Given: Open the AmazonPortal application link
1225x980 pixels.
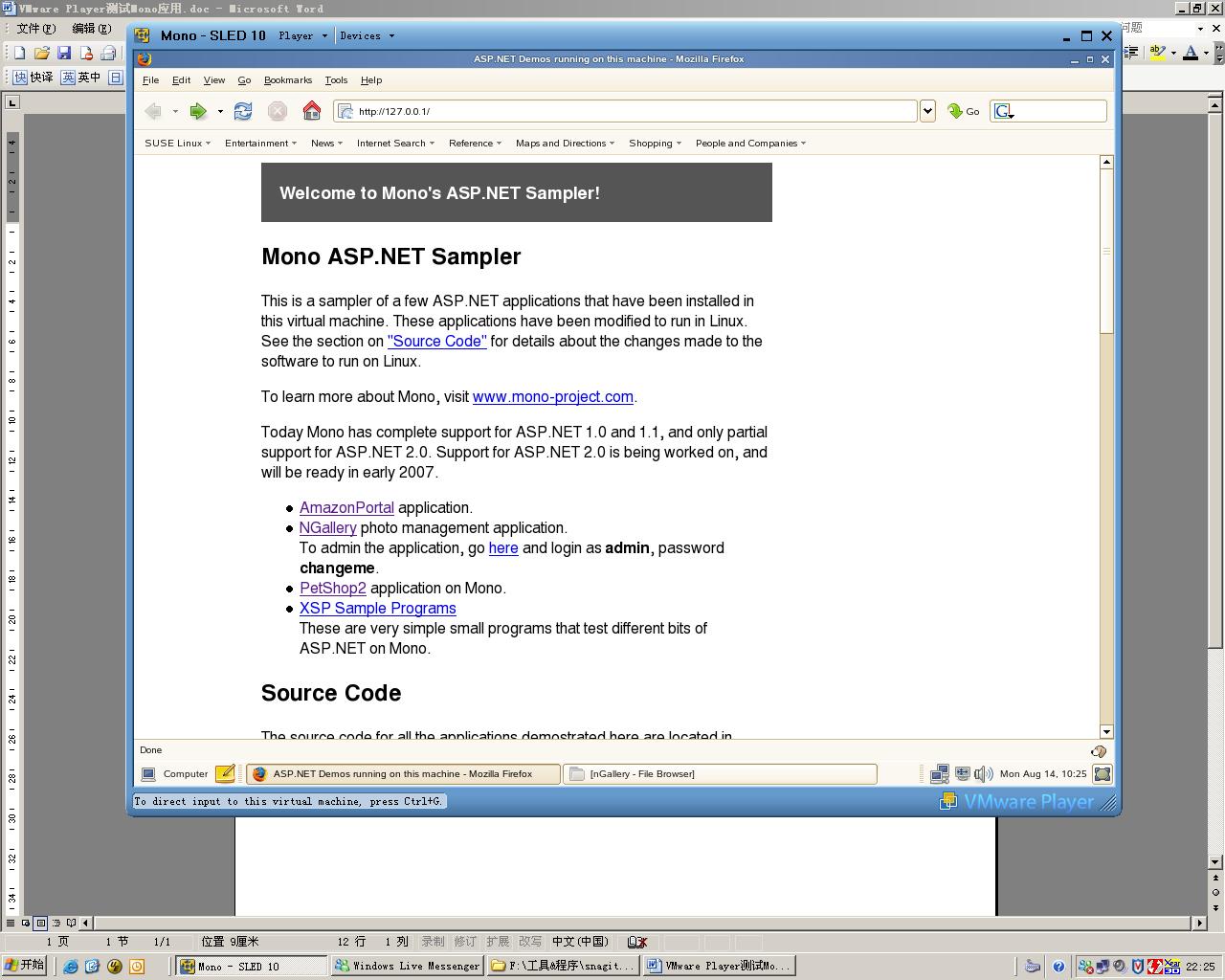Looking at the screenshot, I should (x=346, y=508).
